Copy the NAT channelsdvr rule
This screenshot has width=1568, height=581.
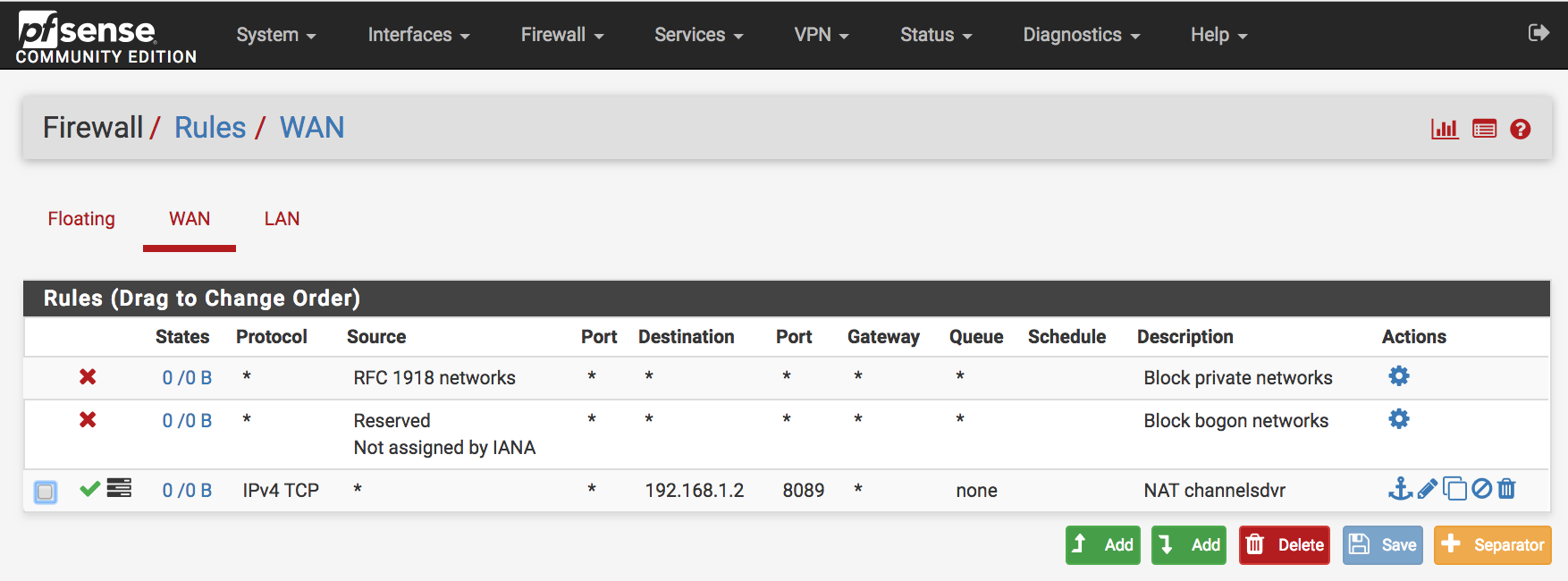(x=1454, y=489)
